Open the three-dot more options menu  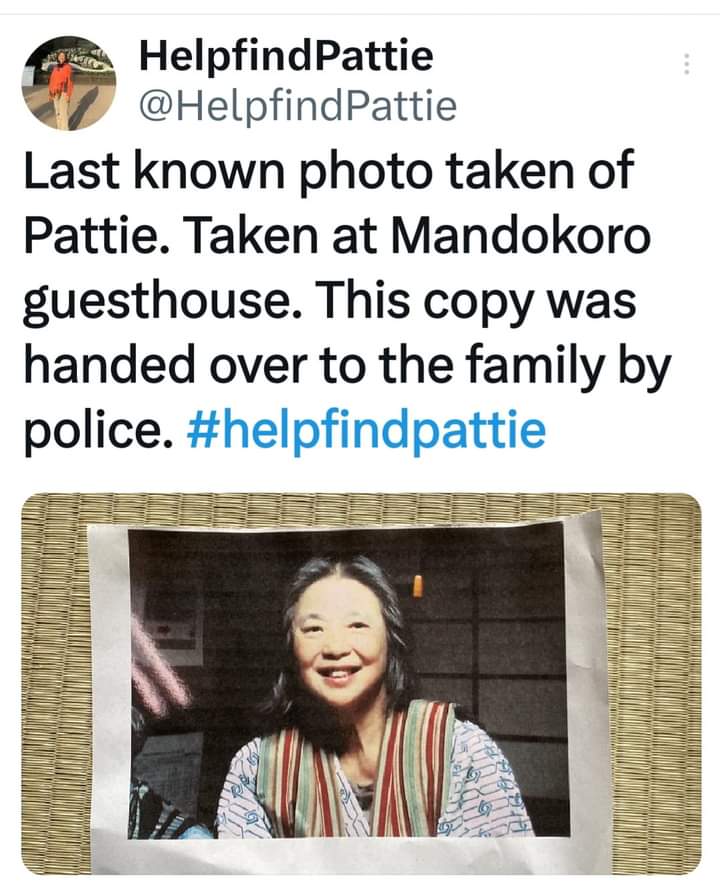pyautogui.click(x=687, y=64)
